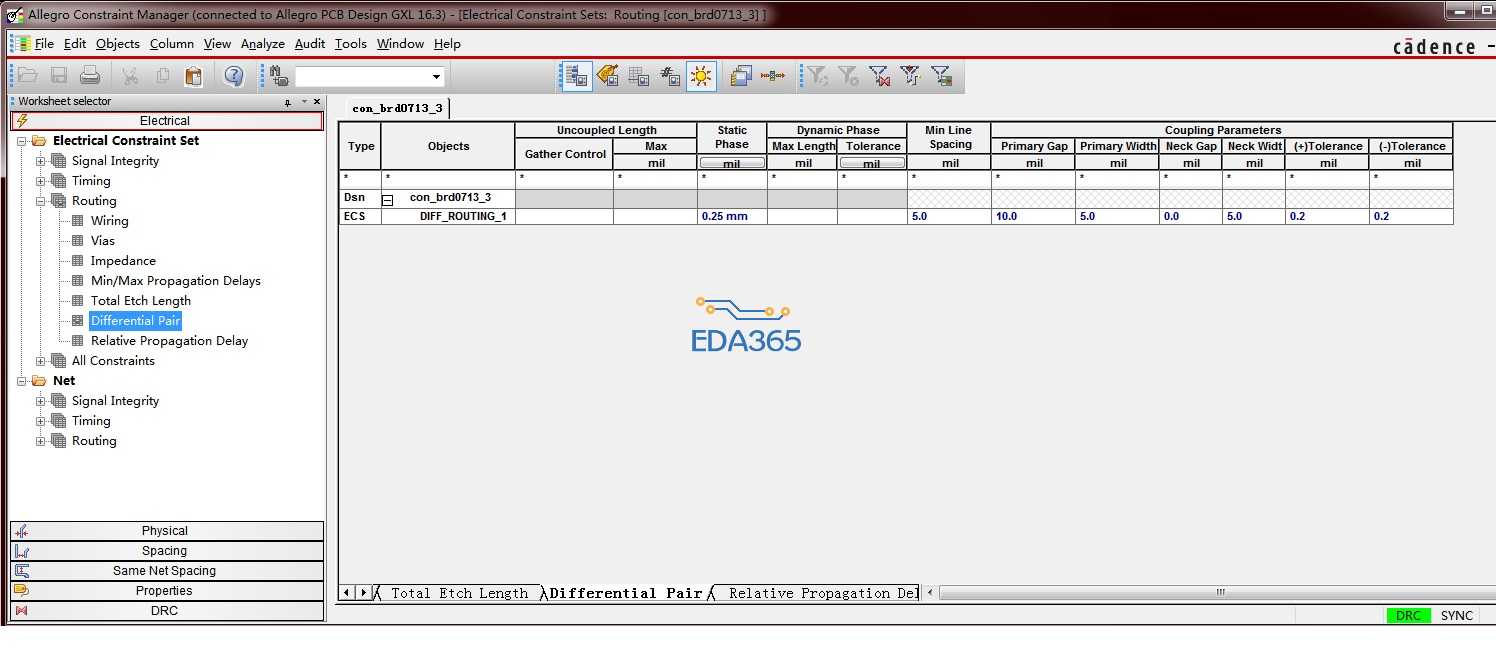Click the clear filter icon with red X
Viewport: 1496px width, 648px height.
[879, 76]
